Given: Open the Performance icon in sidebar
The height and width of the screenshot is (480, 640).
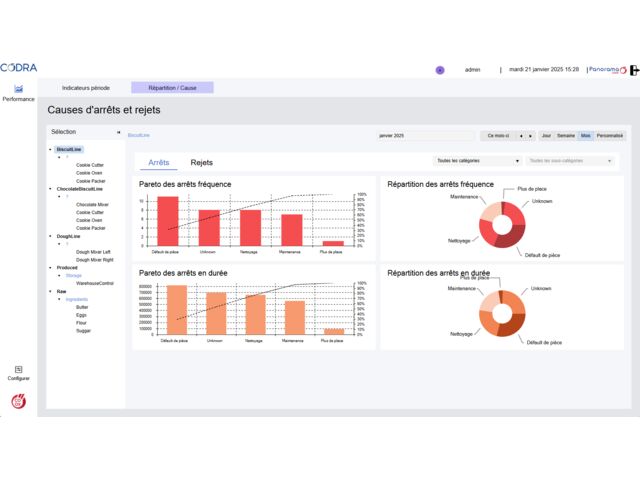Looking at the screenshot, I should coord(18,92).
